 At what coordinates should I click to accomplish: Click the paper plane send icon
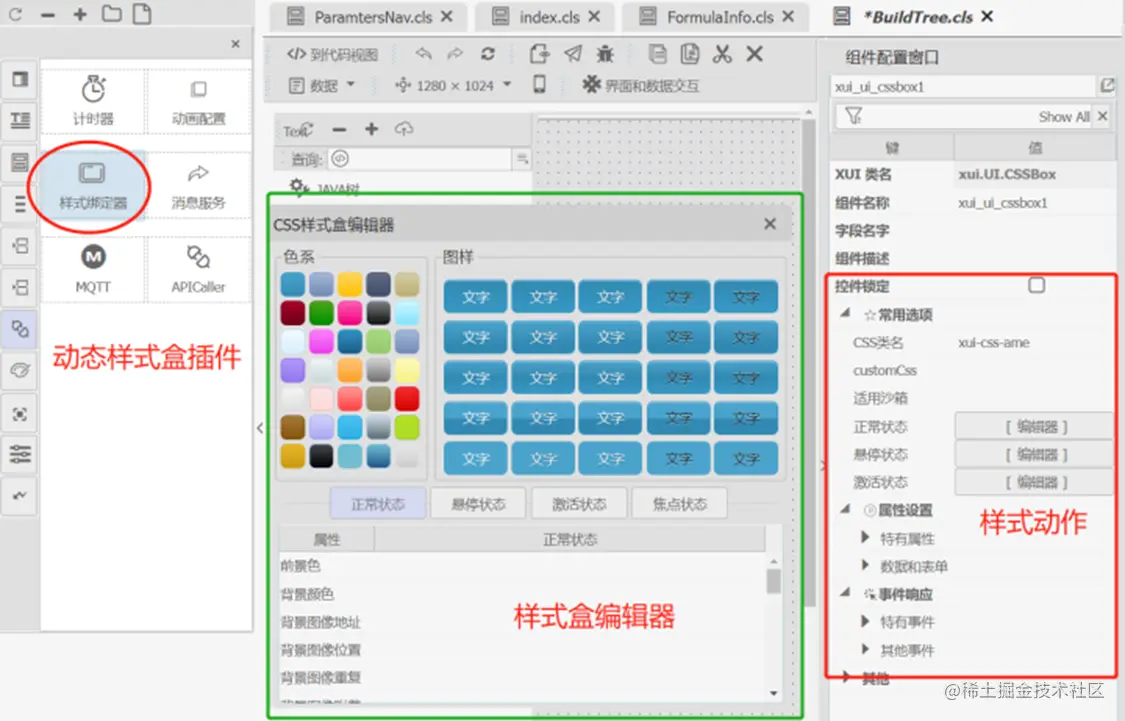pyautogui.click(x=573, y=54)
